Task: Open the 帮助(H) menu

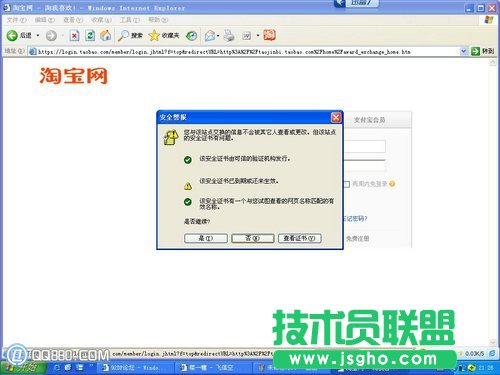Action: 158,20
